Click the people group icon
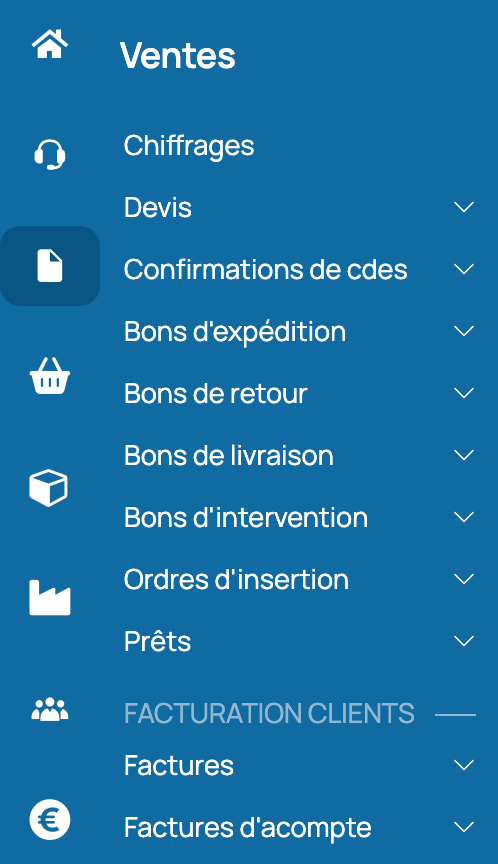 50,709
